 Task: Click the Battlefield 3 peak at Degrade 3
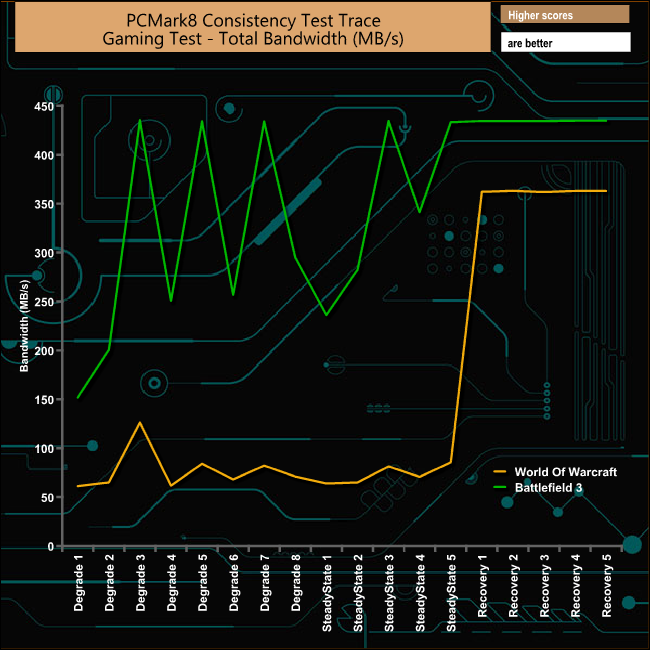pyautogui.click(x=140, y=120)
